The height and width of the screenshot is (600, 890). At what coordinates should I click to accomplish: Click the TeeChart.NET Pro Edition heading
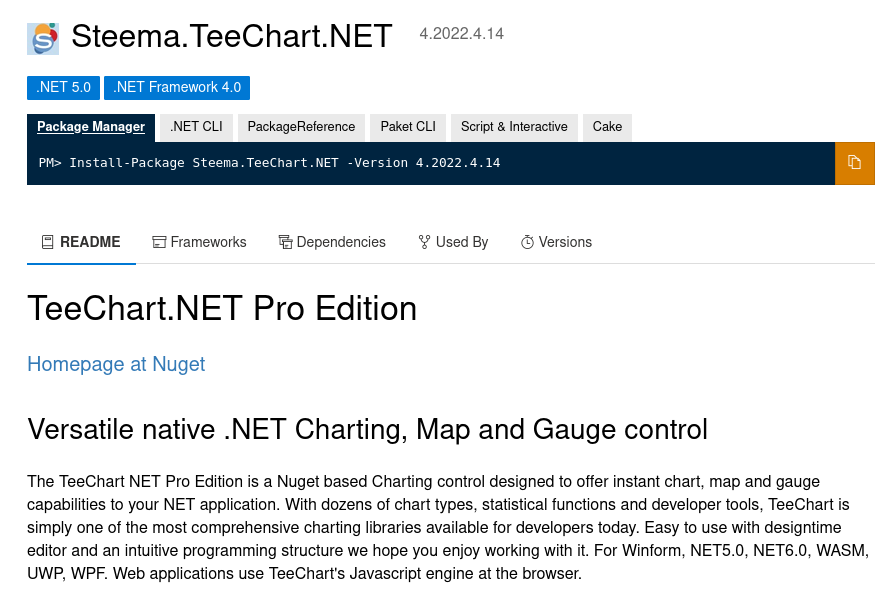click(222, 309)
